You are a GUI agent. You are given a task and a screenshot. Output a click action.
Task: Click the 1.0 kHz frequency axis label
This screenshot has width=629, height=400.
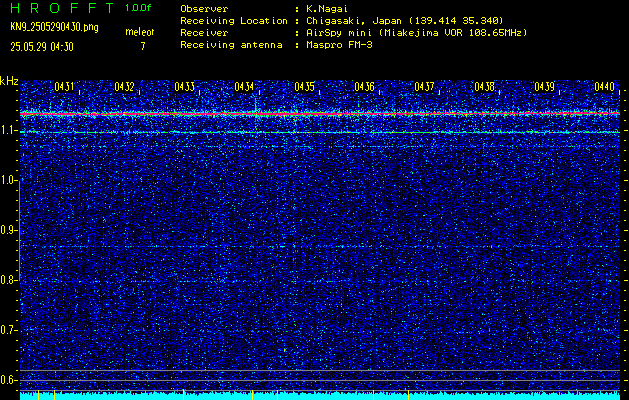click(7, 181)
